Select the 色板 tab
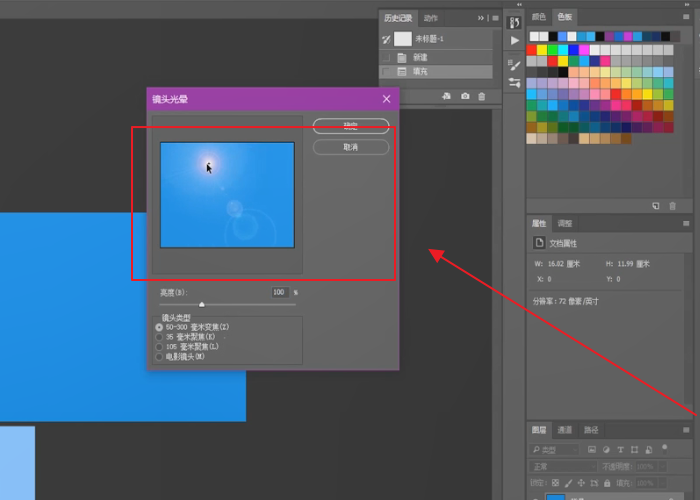 [564, 17]
